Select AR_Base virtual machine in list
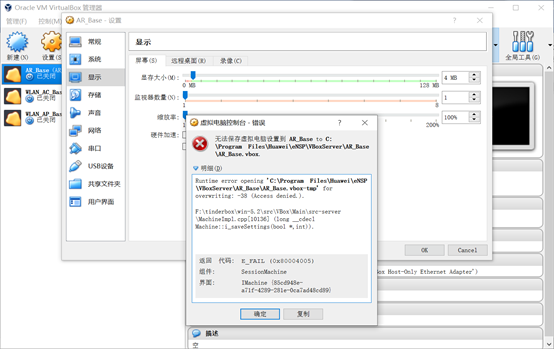Viewport: 554px width, 363px height. click(x=32, y=74)
